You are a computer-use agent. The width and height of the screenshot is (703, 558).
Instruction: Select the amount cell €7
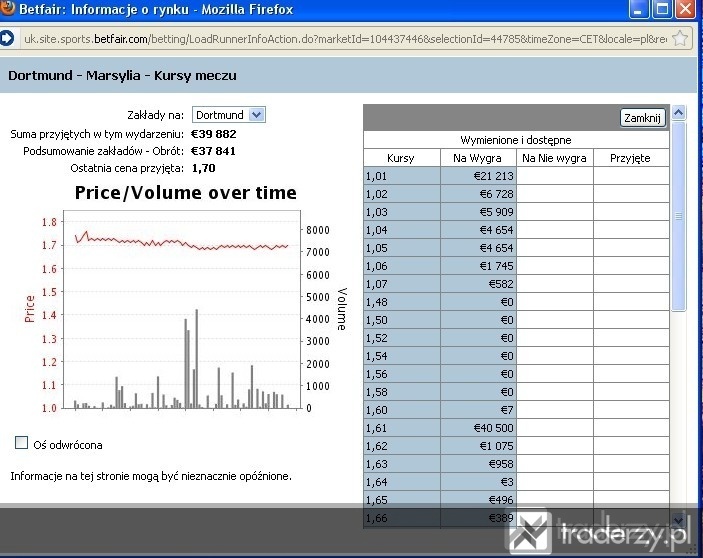click(x=478, y=410)
